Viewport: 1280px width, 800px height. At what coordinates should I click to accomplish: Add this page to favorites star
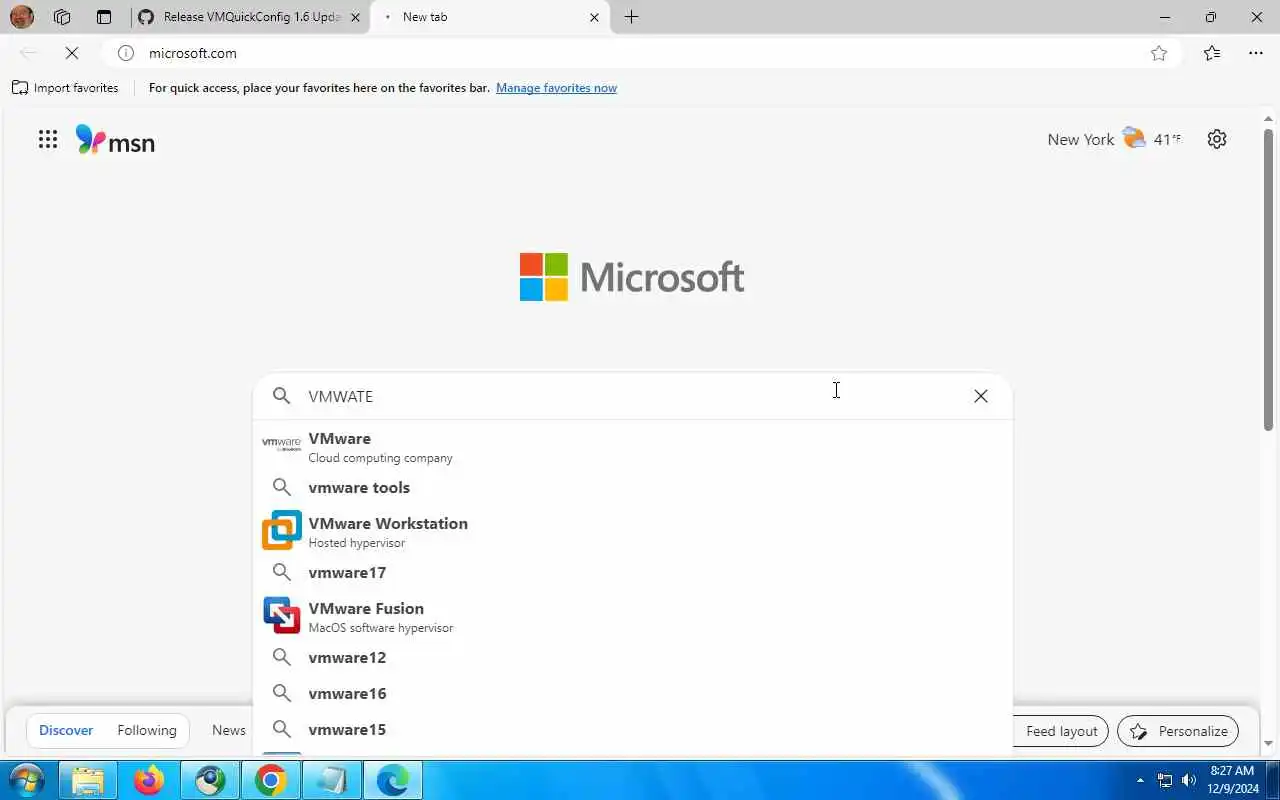pyautogui.click(x=1159, y=53)
